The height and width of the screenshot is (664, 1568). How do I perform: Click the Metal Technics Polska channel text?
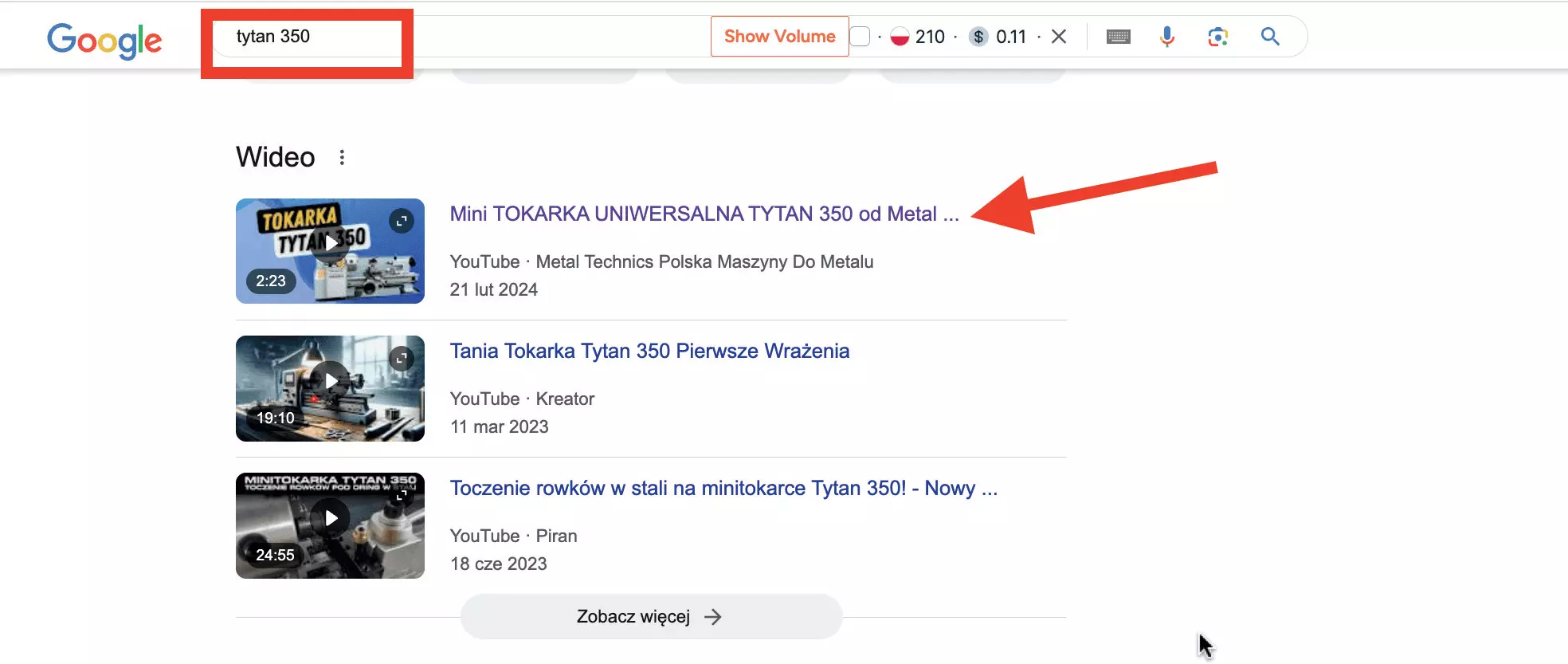point(704,261)
